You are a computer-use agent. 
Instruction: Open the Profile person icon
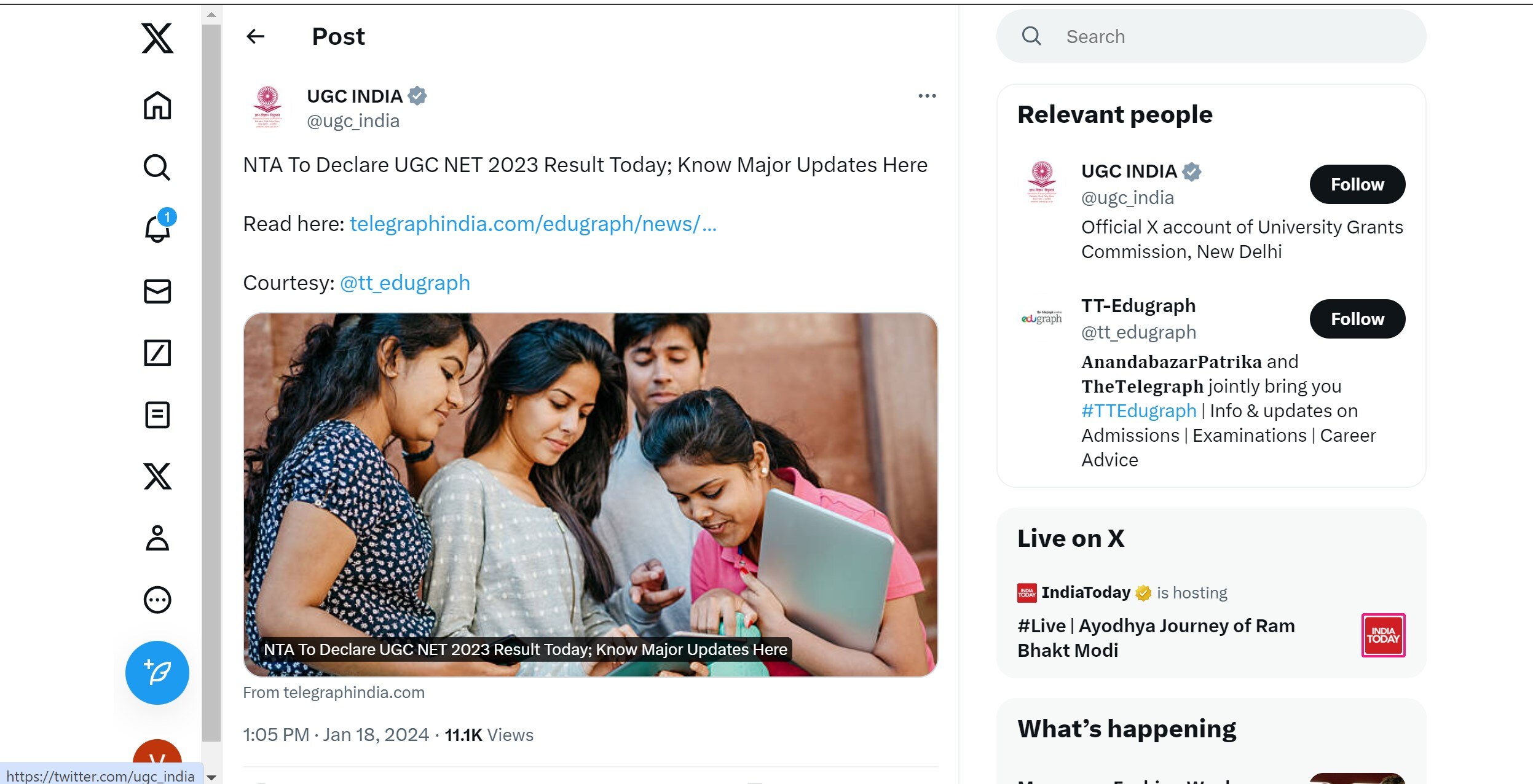coord(157,538)
